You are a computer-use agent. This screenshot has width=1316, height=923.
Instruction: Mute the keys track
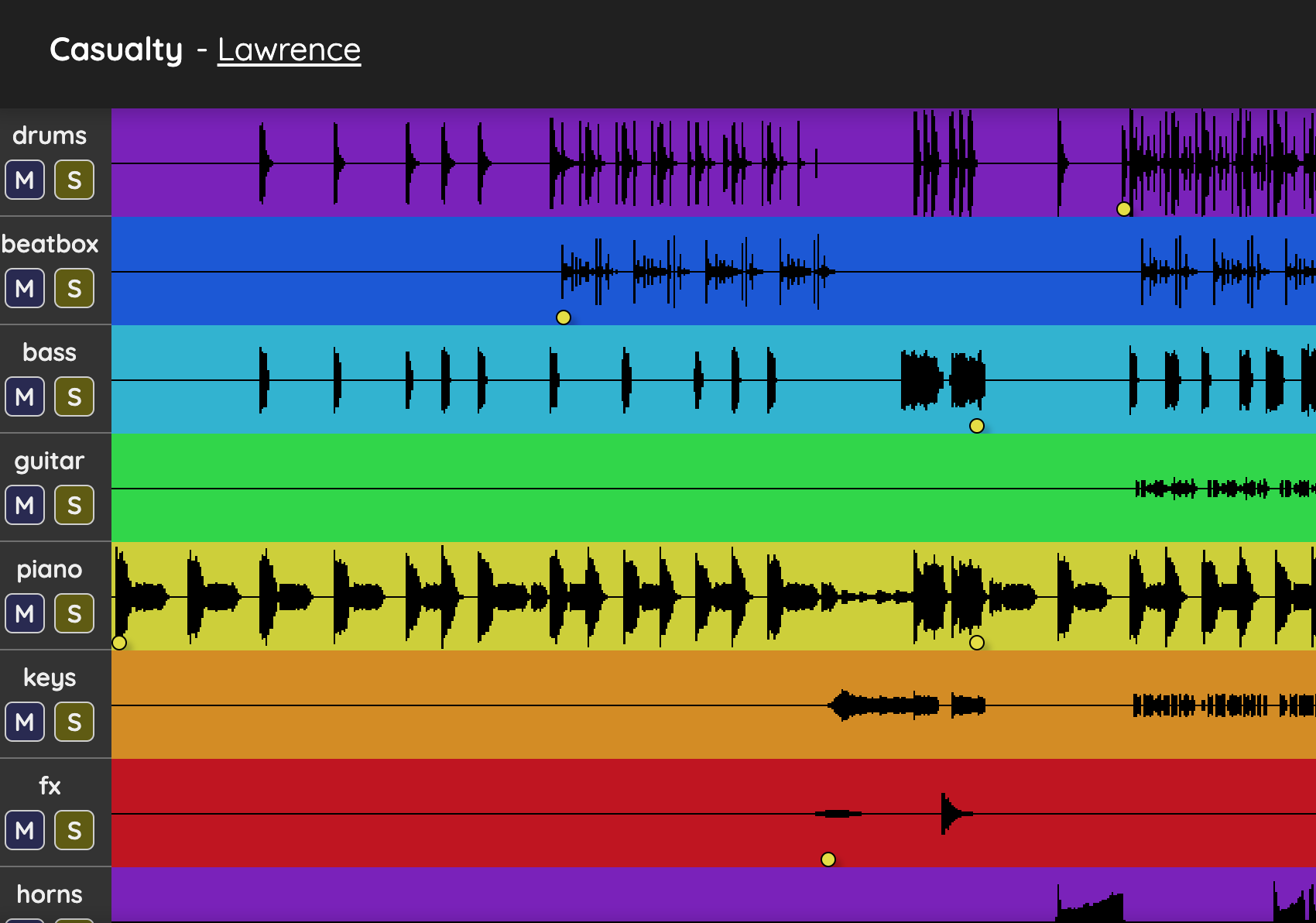[x=25, y=722]
